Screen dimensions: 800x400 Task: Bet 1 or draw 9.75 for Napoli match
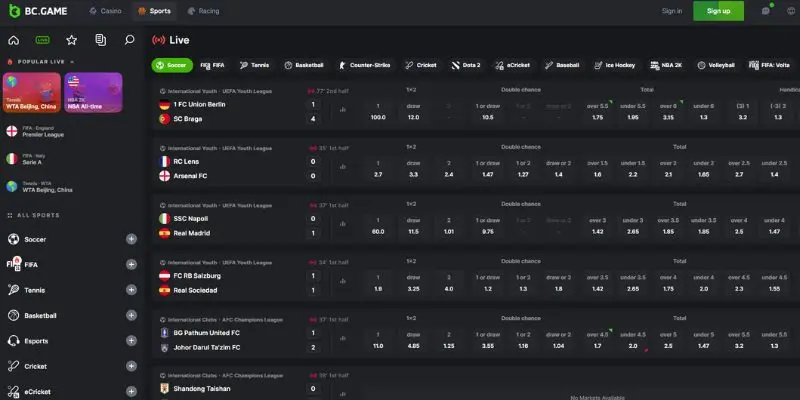click(x=488, y=226)
